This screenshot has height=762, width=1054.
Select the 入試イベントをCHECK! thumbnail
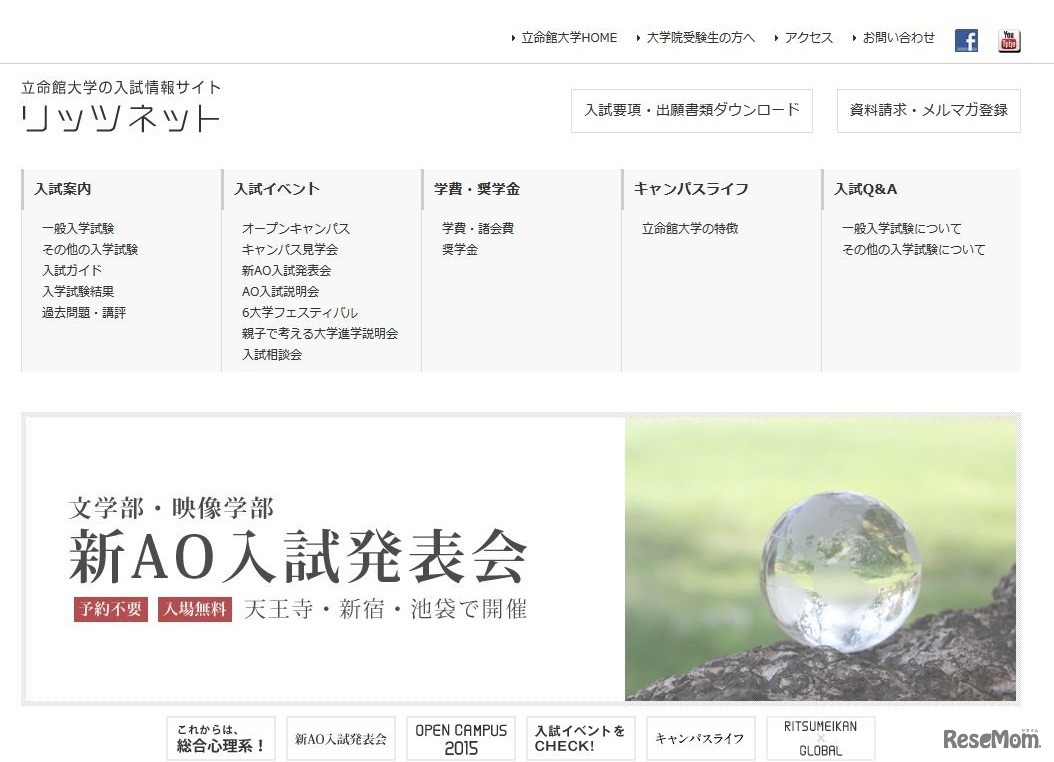(581, 738)
